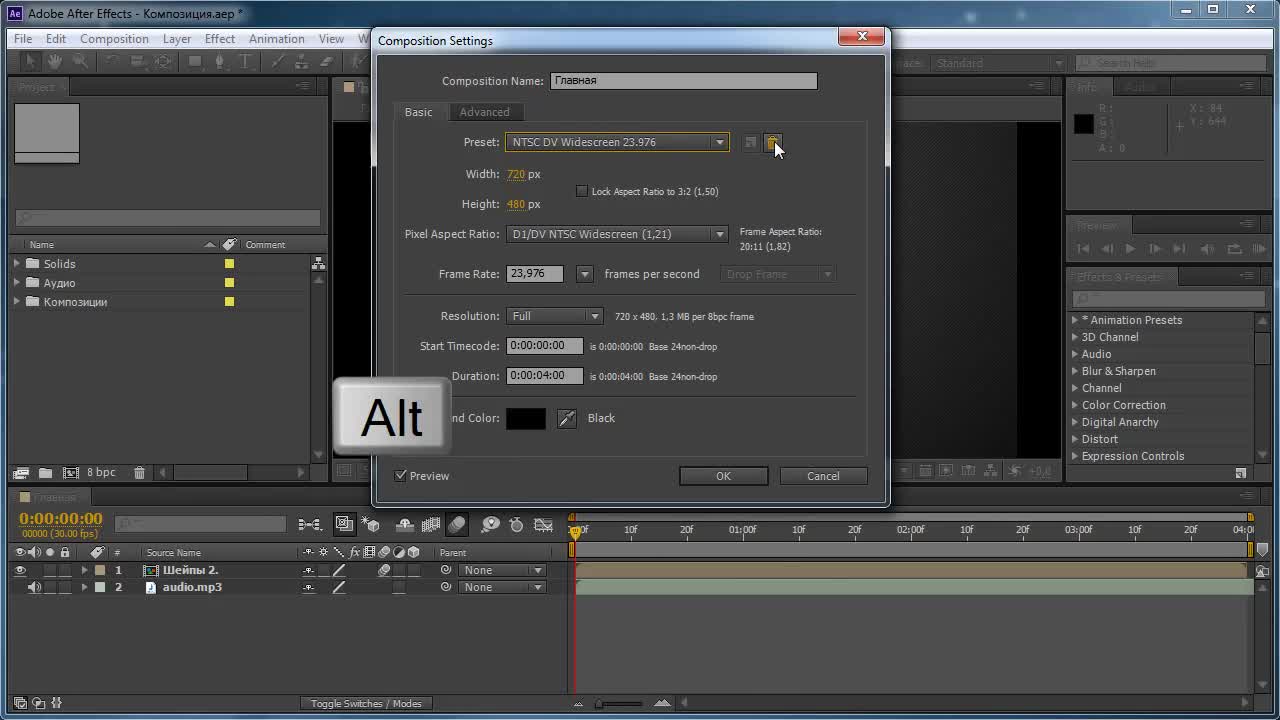Open the Composition menu
Image resolution: width=1280 pixels, height=720 pixels.
pyautogui.click(x=114, y=39)
